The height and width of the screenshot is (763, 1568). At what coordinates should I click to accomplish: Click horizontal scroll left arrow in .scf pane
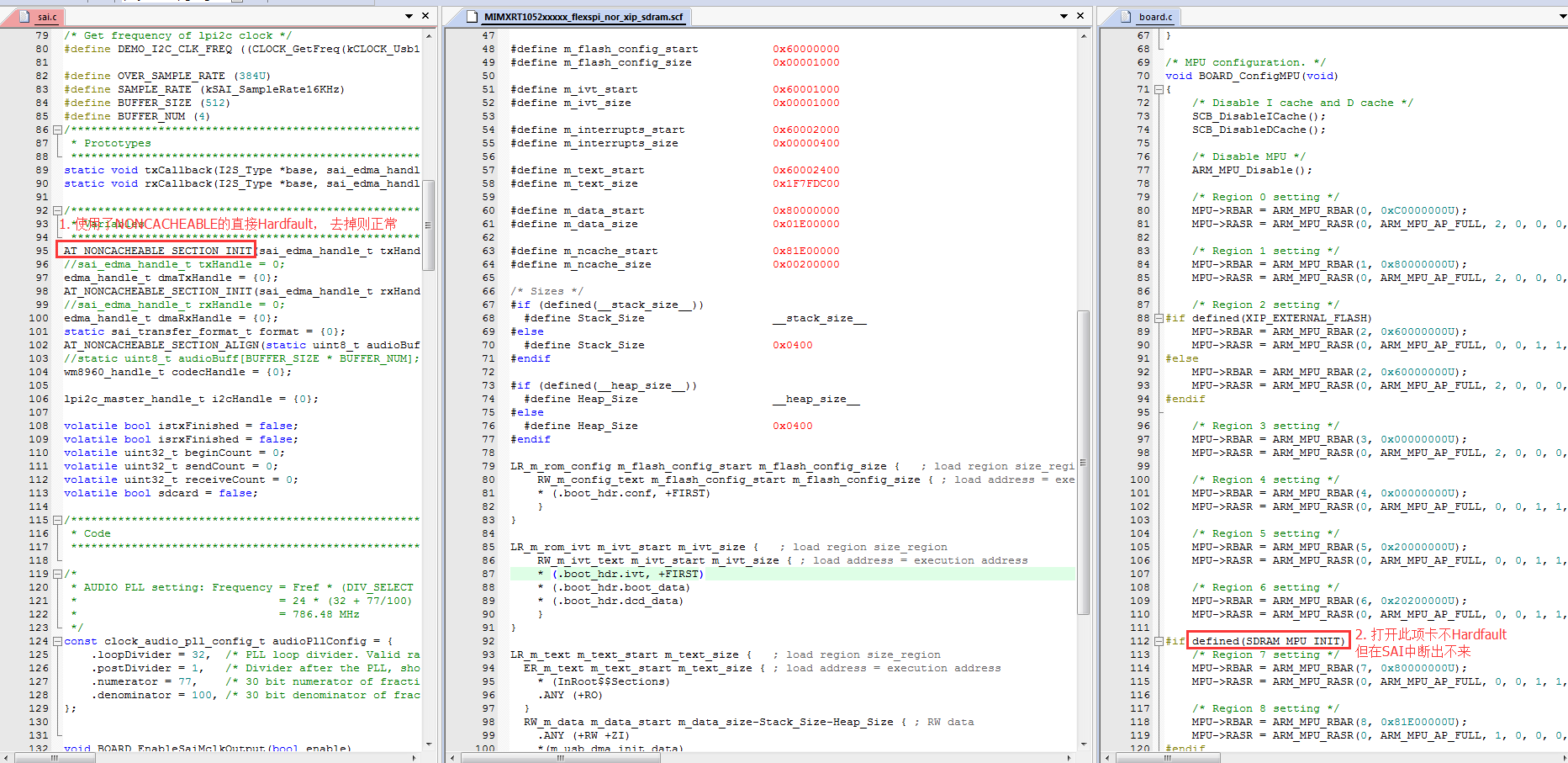(x=452, y=758)
